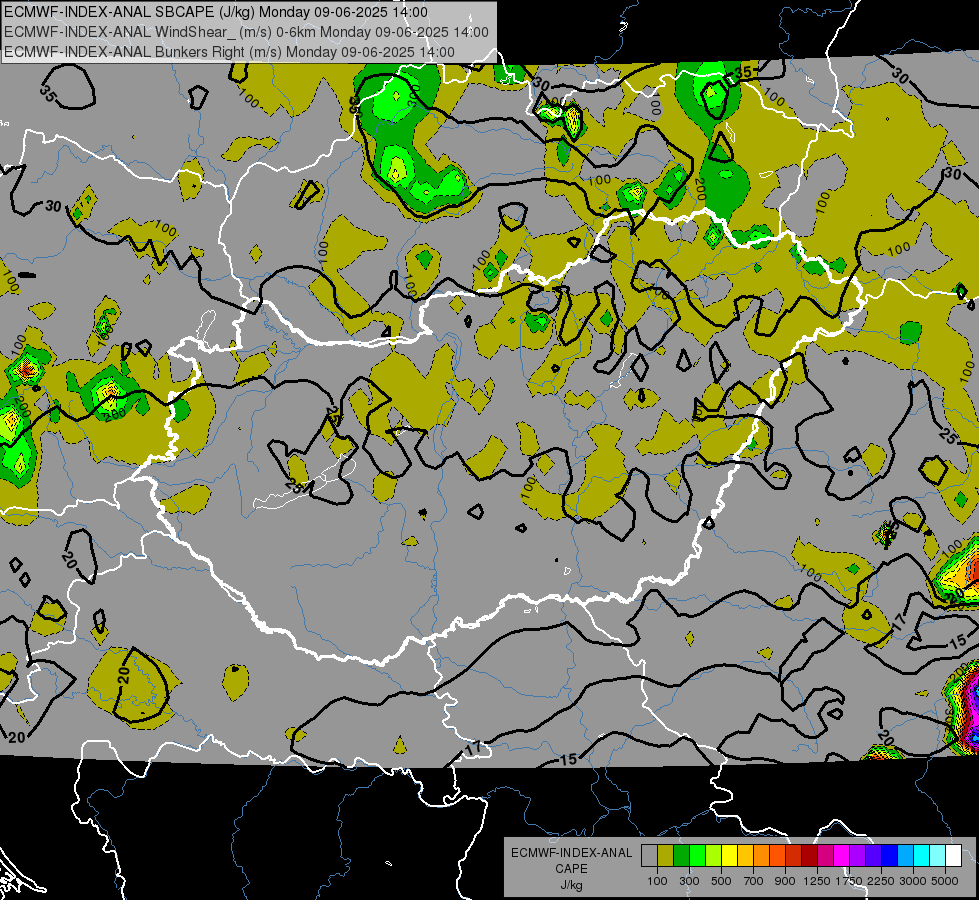979x900 pixels.
Task: Click the legend value 5000
Action: [x=945, y=881]
